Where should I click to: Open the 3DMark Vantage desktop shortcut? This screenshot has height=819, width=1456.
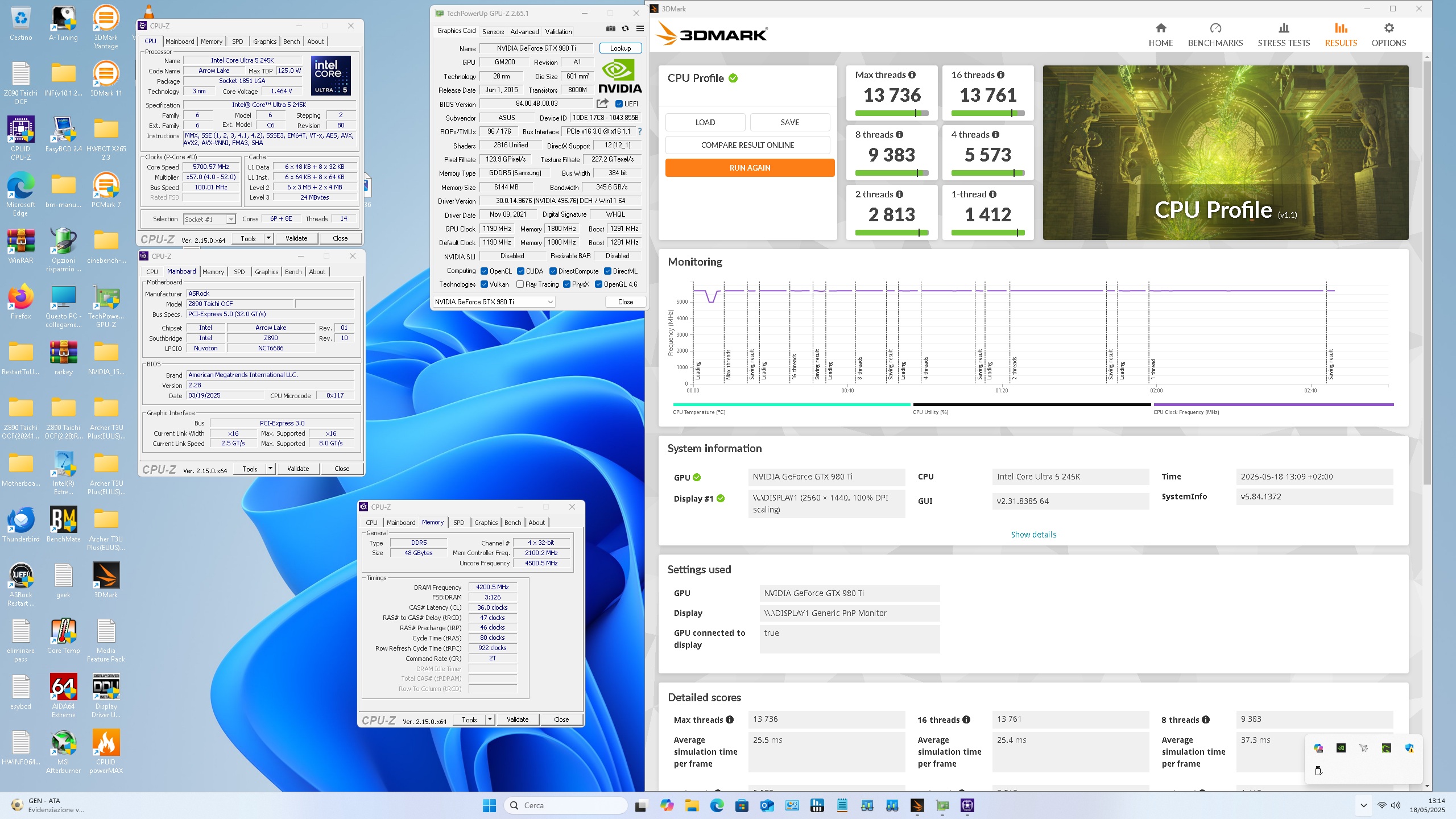tap(106, 27)
